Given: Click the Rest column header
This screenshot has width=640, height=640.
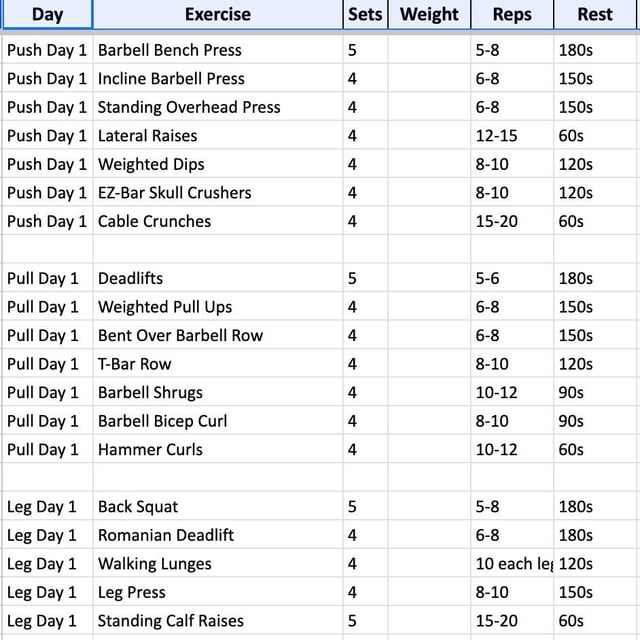Looking at the screenshot, I should [x=596, y=15].
